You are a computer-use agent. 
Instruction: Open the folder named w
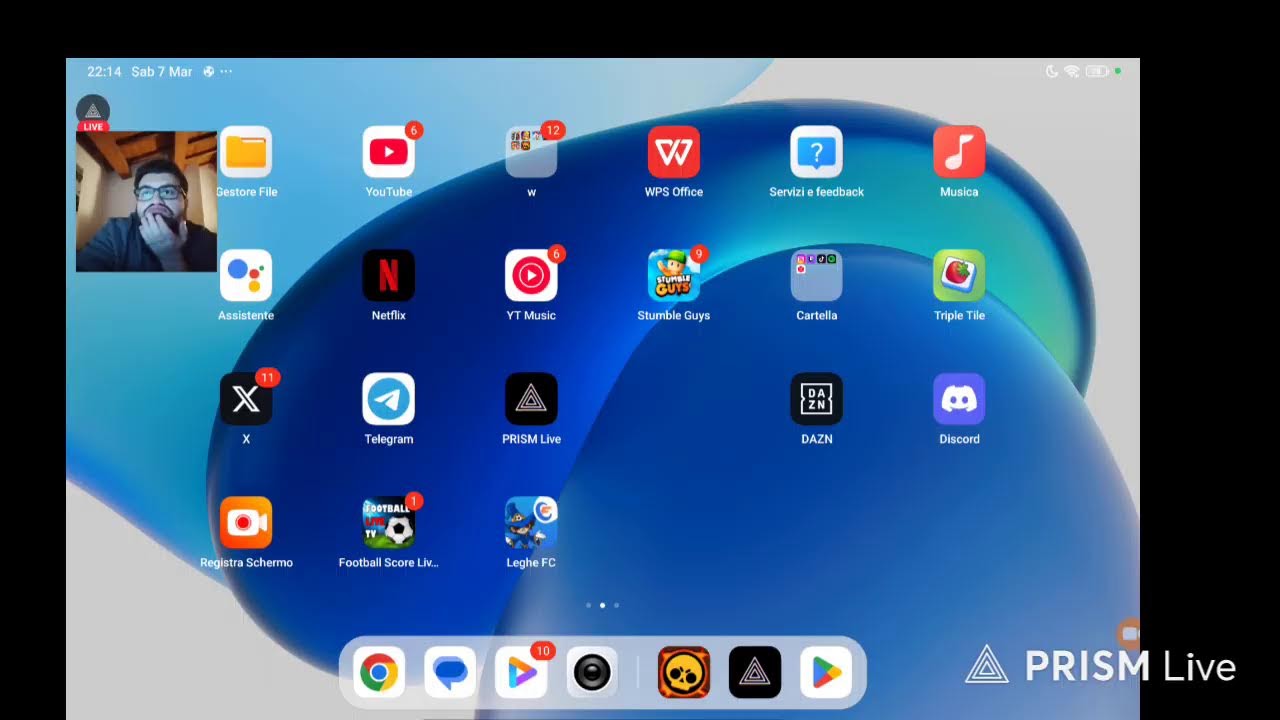pos(531,152)
